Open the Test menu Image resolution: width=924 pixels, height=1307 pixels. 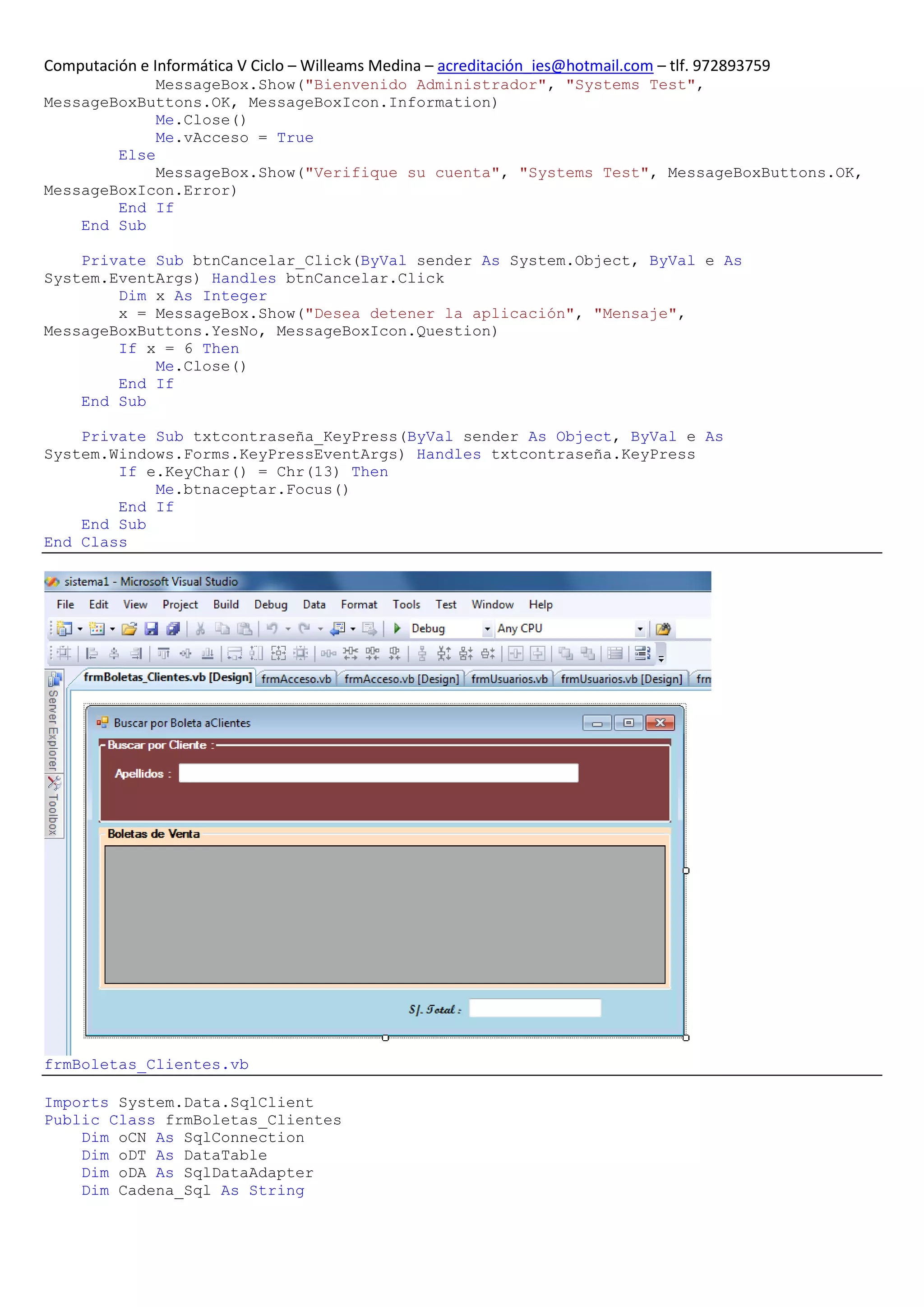446,605
